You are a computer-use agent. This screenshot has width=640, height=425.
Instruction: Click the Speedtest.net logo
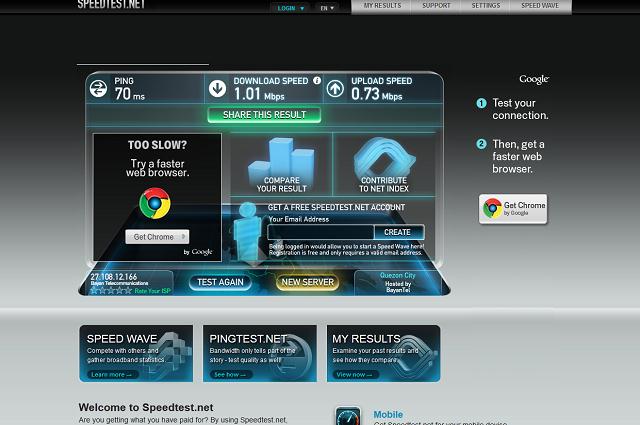tap(111, 4)
